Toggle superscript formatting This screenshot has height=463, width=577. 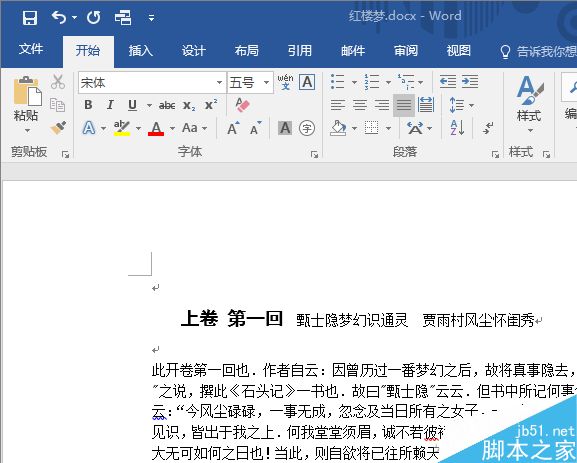pos(211,105)
